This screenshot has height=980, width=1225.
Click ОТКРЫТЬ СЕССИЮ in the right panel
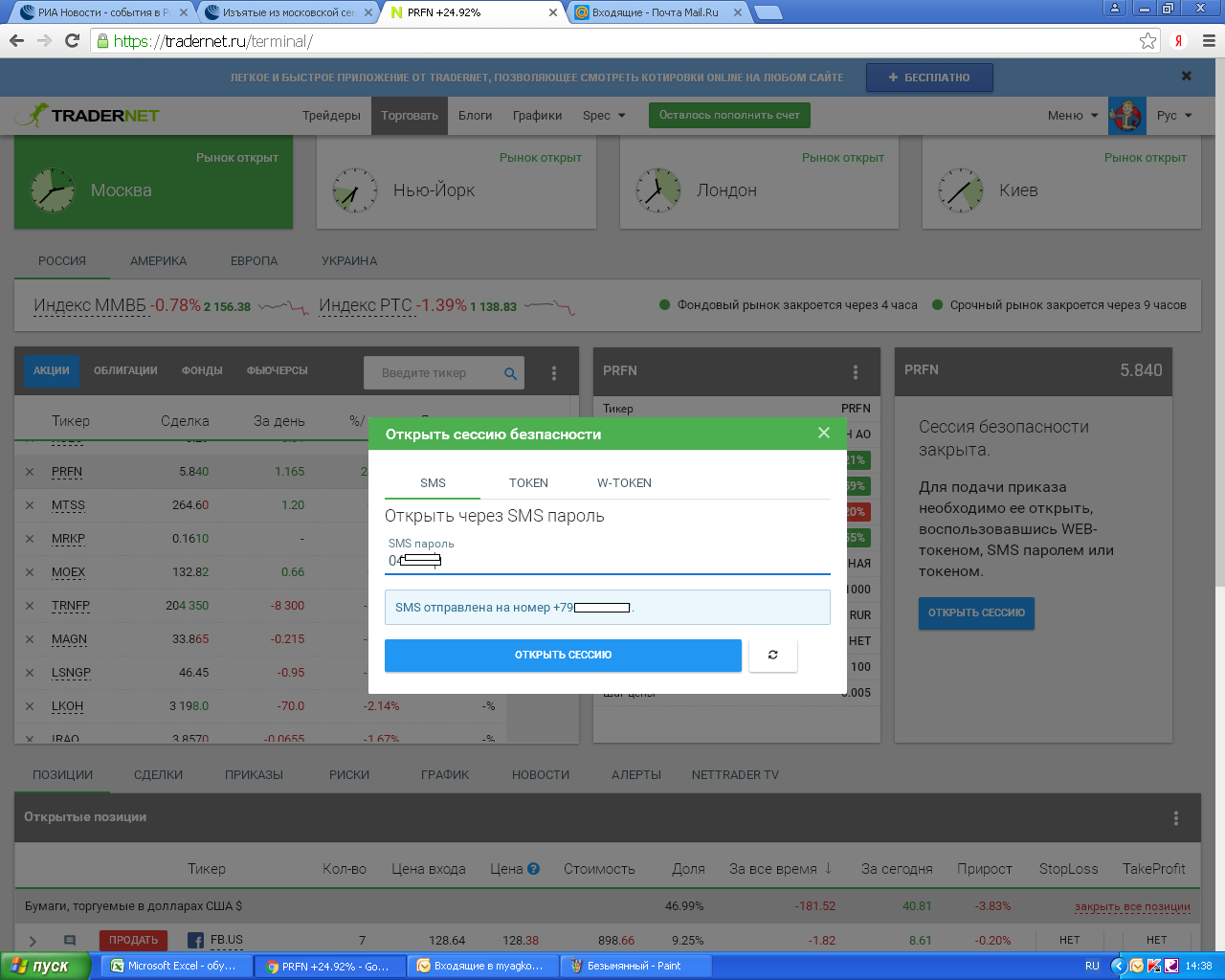pos(976,612)
